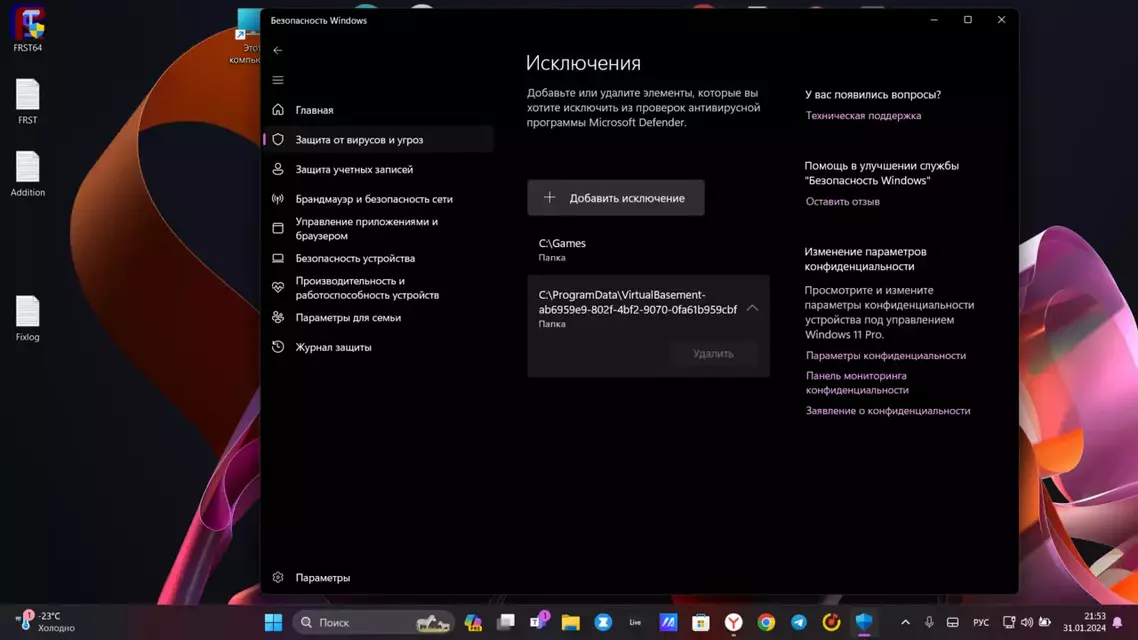View Журнал защиты history
The image size is (1138, 640).
[x=378, y=347]
